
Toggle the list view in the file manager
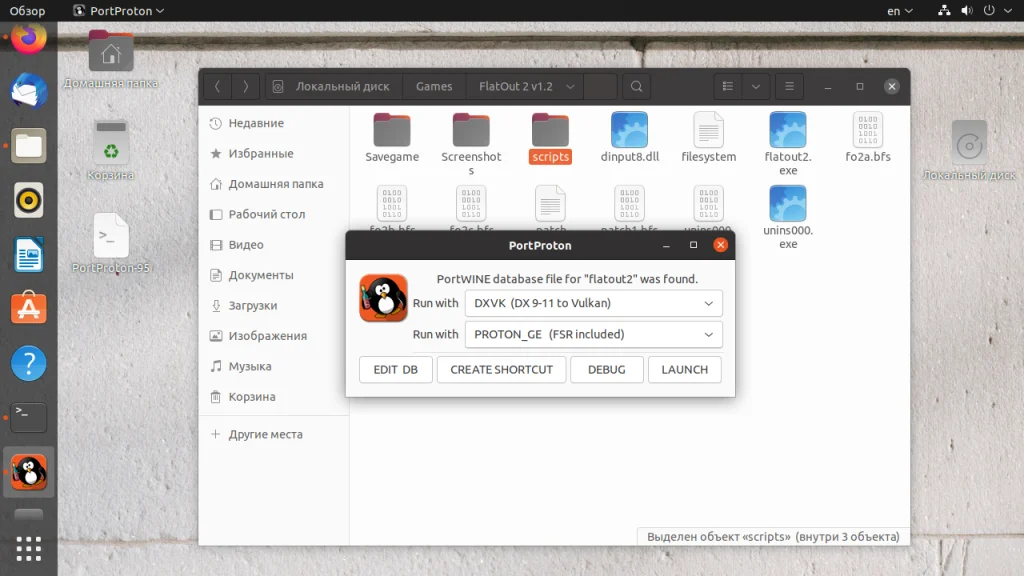click(x=726, y=86)
